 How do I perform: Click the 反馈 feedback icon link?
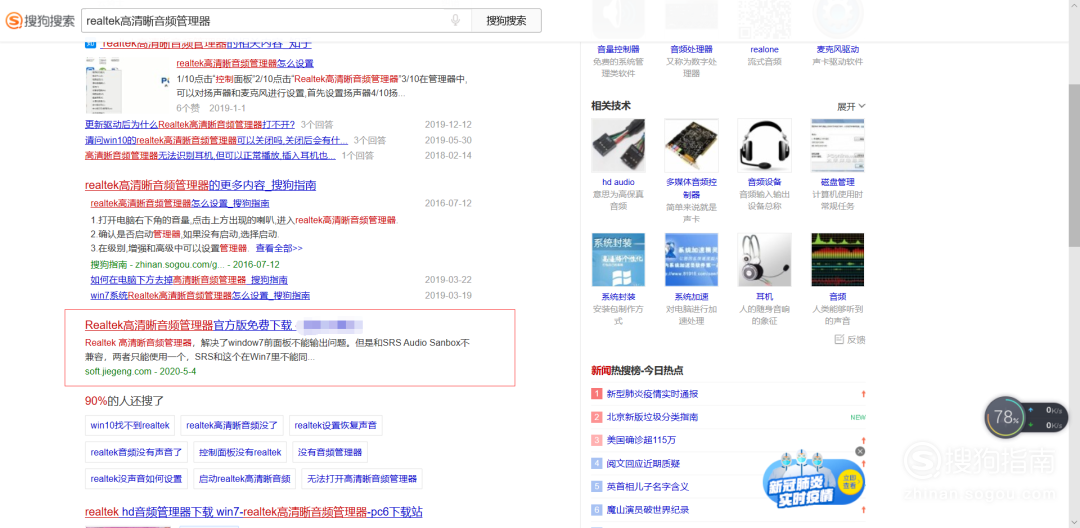[x=850, y=339]
